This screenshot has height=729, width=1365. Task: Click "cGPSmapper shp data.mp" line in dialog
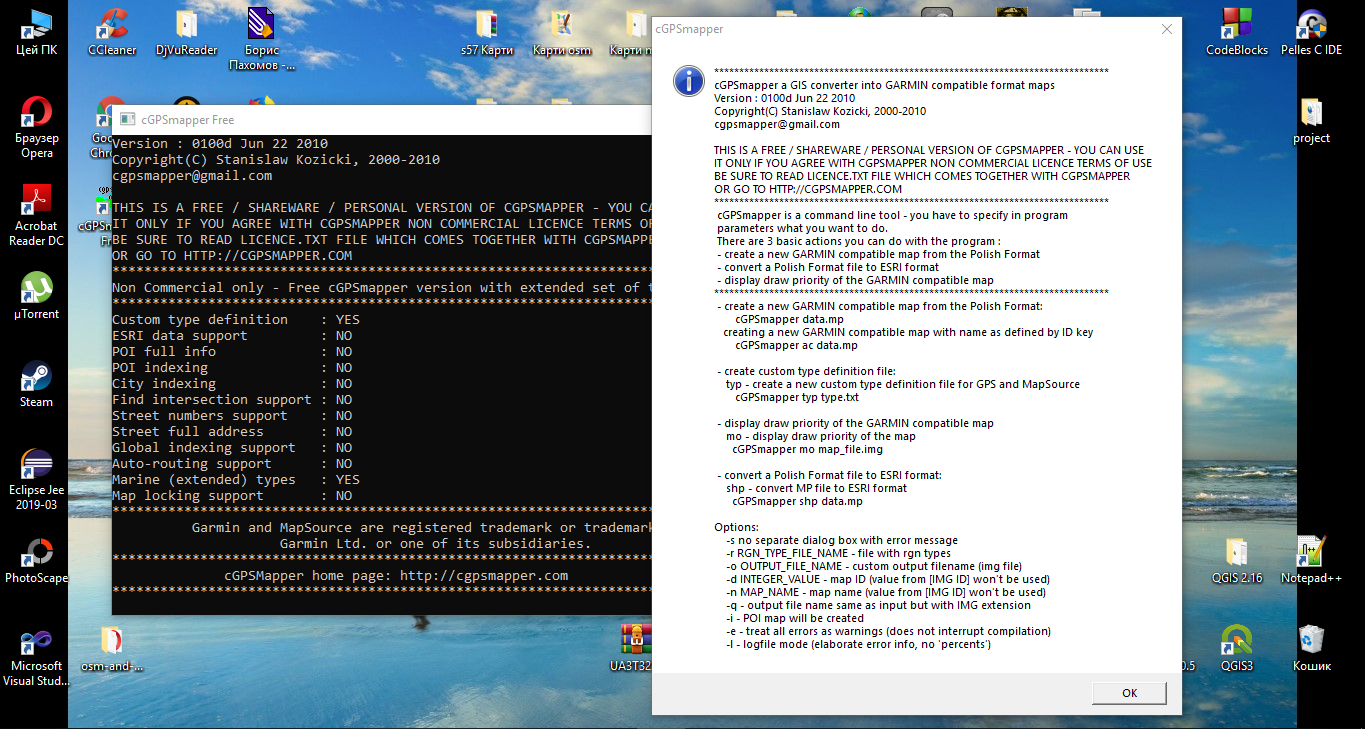798,501
